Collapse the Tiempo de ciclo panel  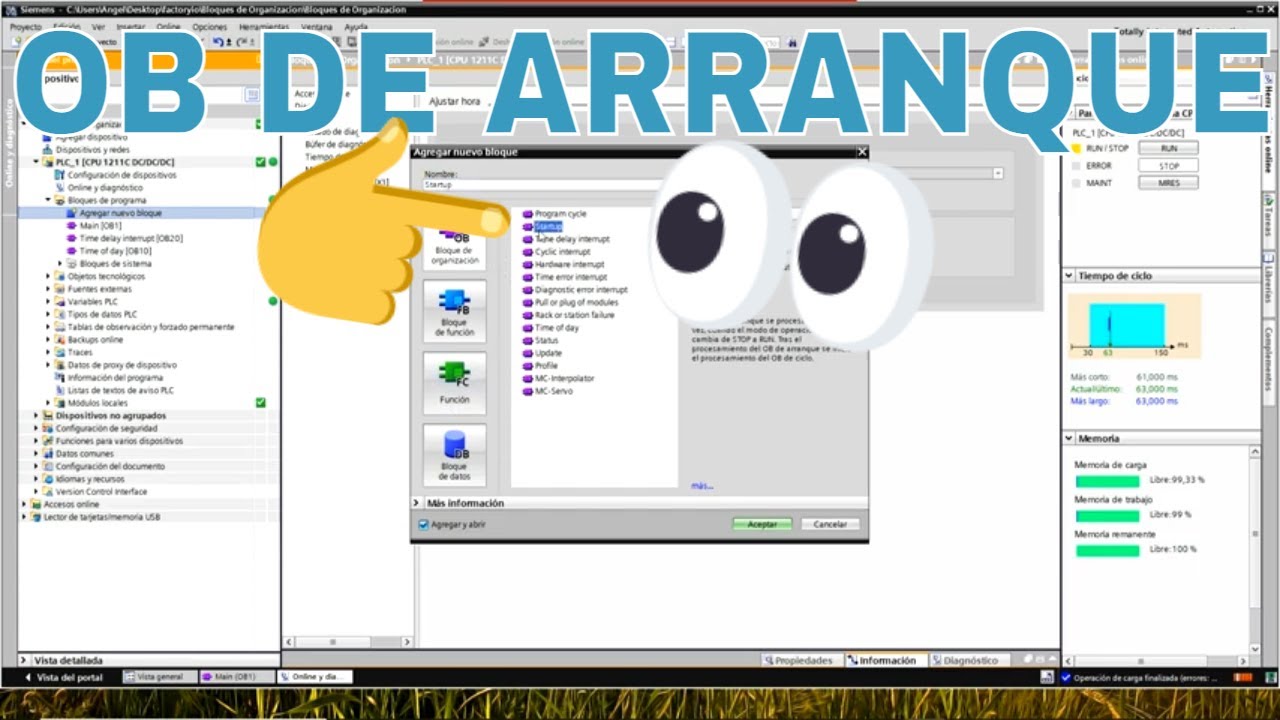pos(1069,276)
